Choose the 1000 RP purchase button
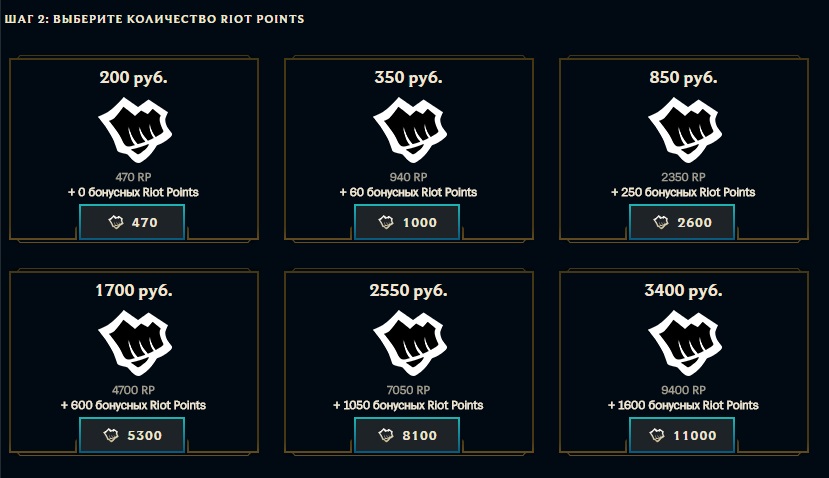Viewport: 829px width, 478px height. [x=407, y=222]
